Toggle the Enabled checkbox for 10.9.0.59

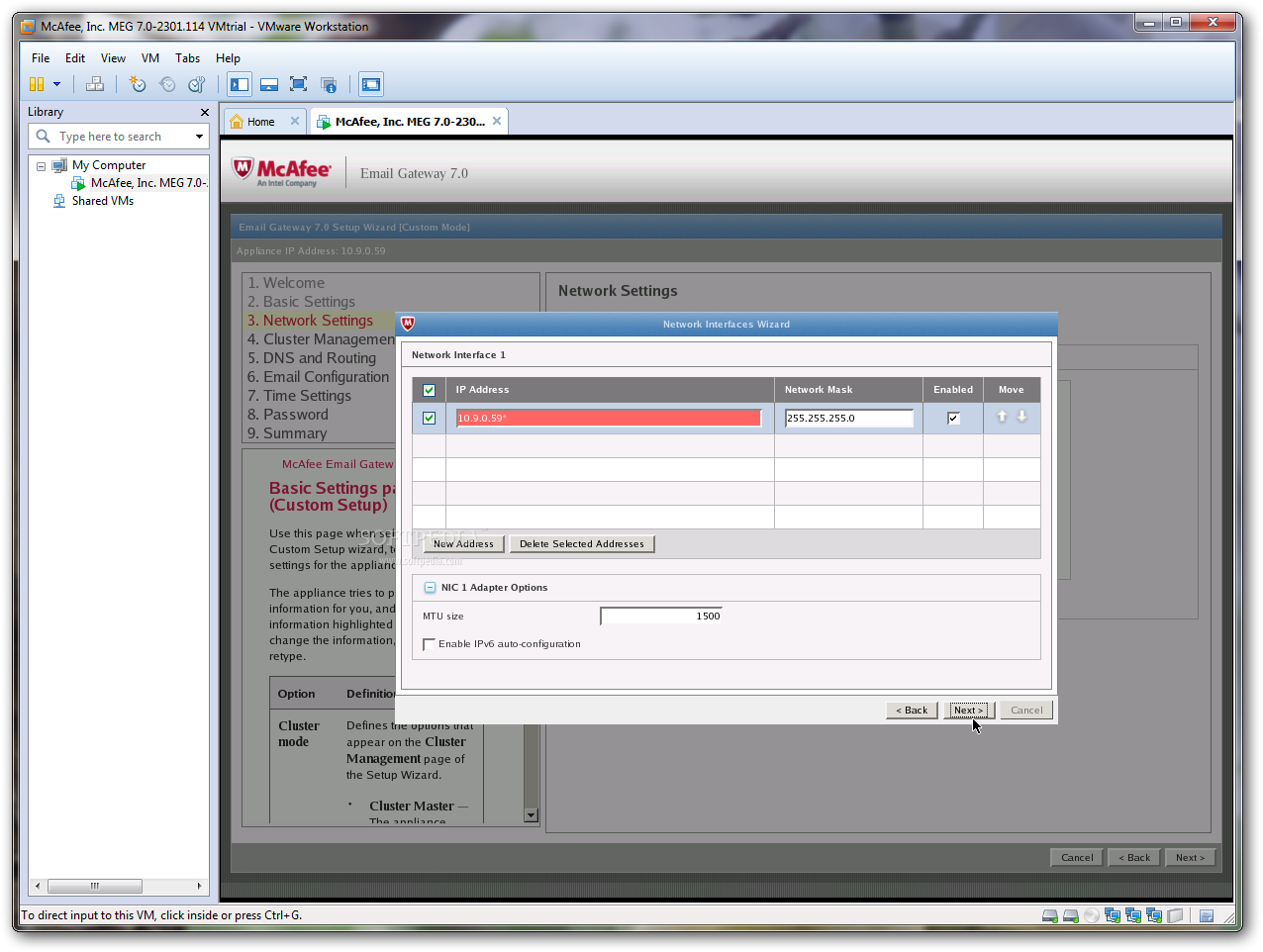[953, 418]
